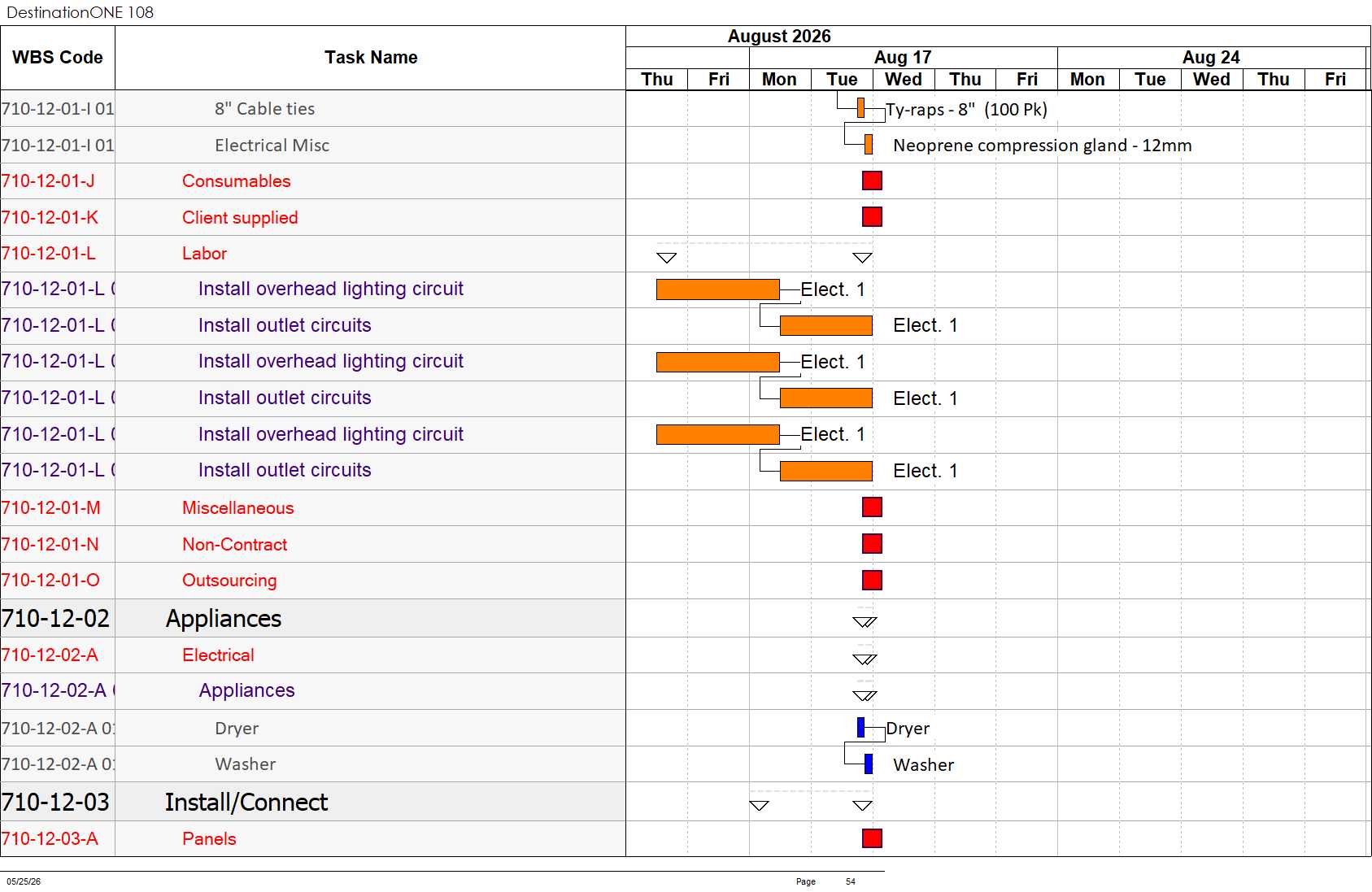Viewport: 1372px width, 892px height.
Task: Click the red Outsourcing milestone square
Action: 872,580
